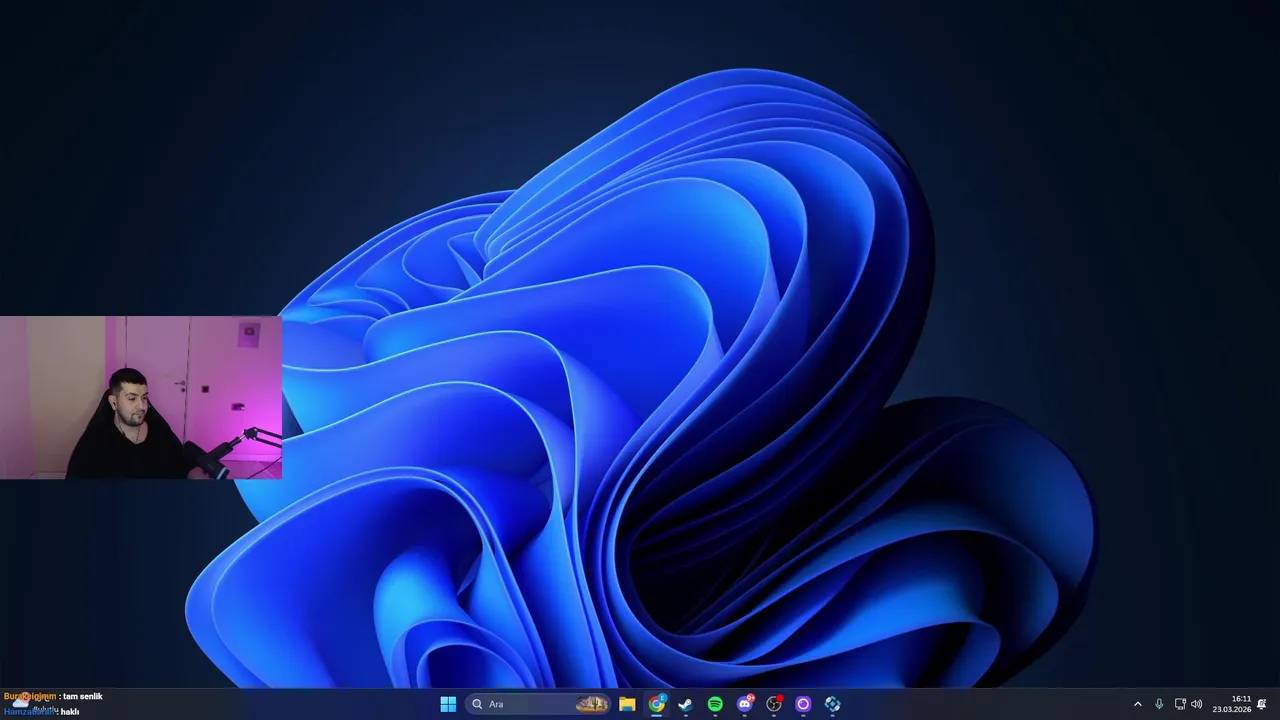Screen dimensions: 1280x720
Task: Open the purple circle app icon
Action: (803, 704)
